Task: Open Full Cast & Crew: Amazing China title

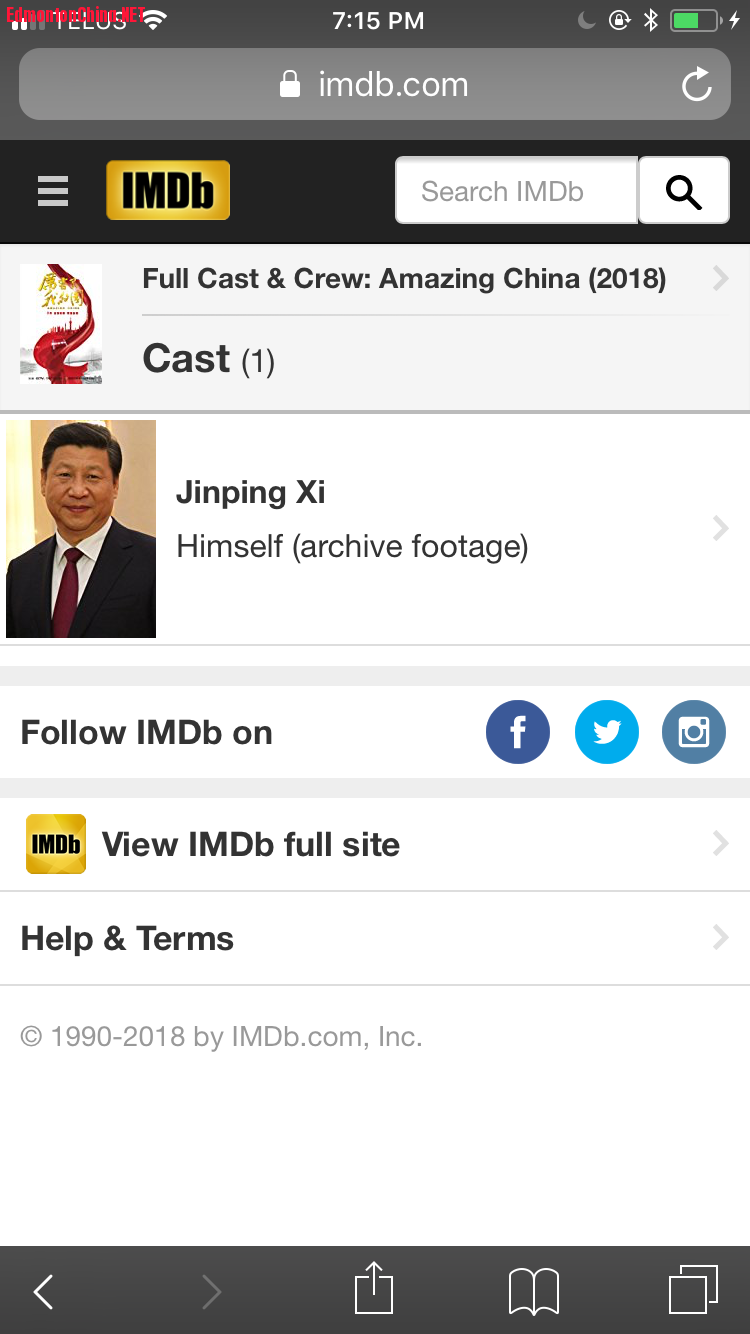Action: pyautogui.click(x=404, y=278)
